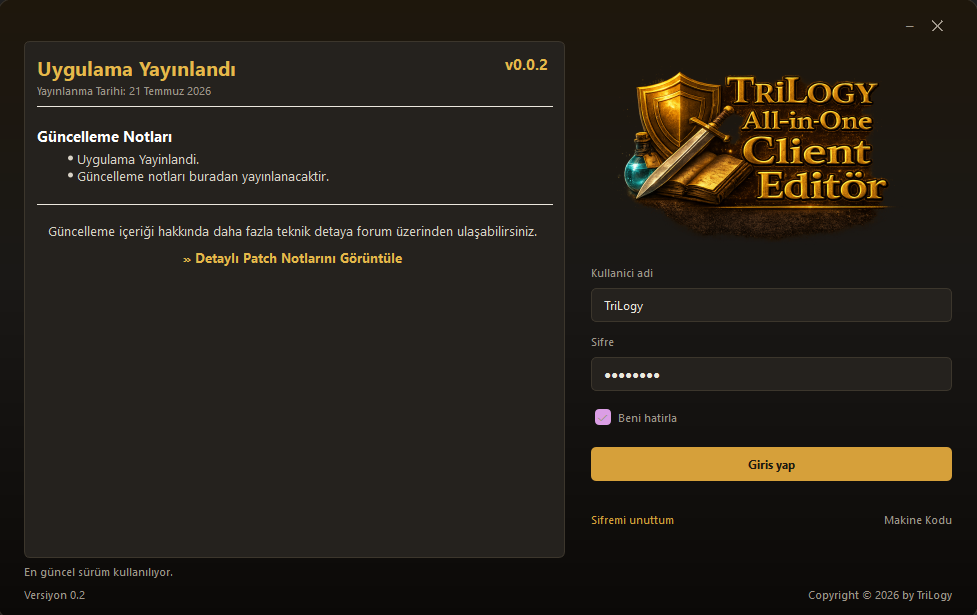Click the Yayınlanma Tarihi date line

pos(123,92)
